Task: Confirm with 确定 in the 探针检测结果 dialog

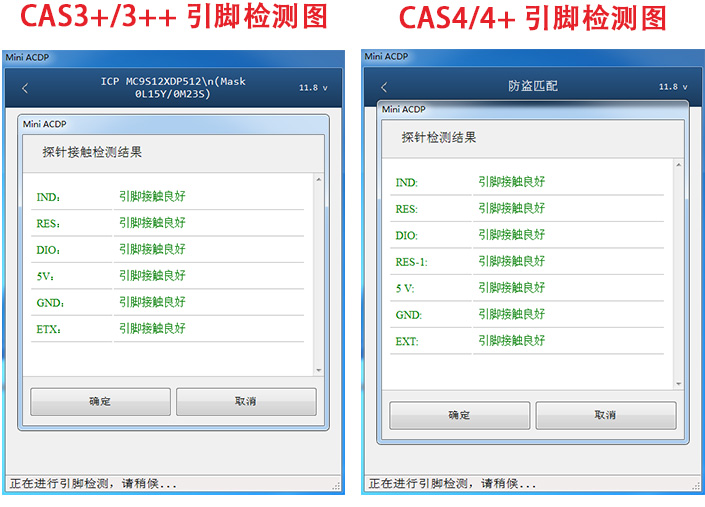Action: click(x=459, y=415)
